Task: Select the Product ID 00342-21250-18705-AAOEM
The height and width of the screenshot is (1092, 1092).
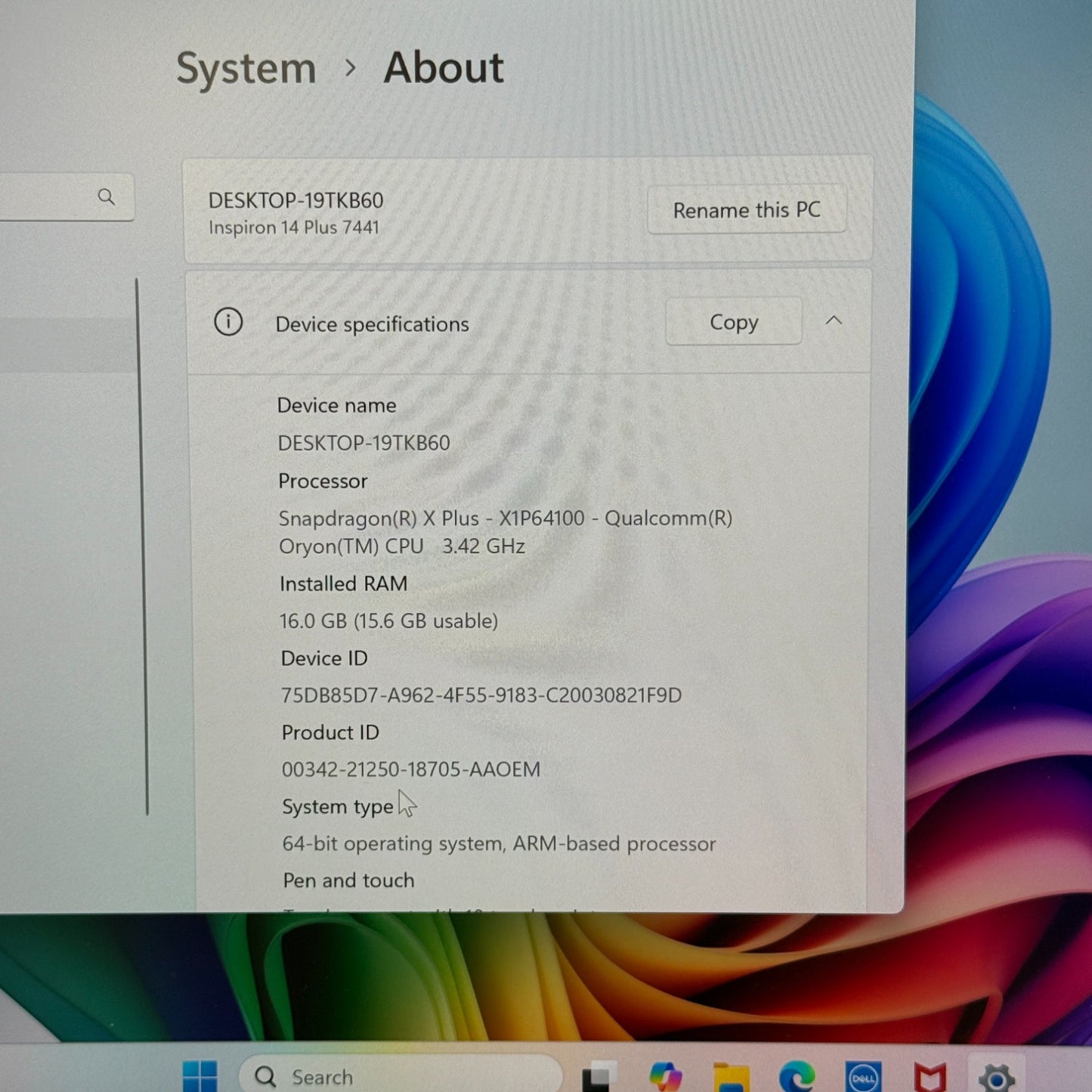Action: [x=411, y=769]
